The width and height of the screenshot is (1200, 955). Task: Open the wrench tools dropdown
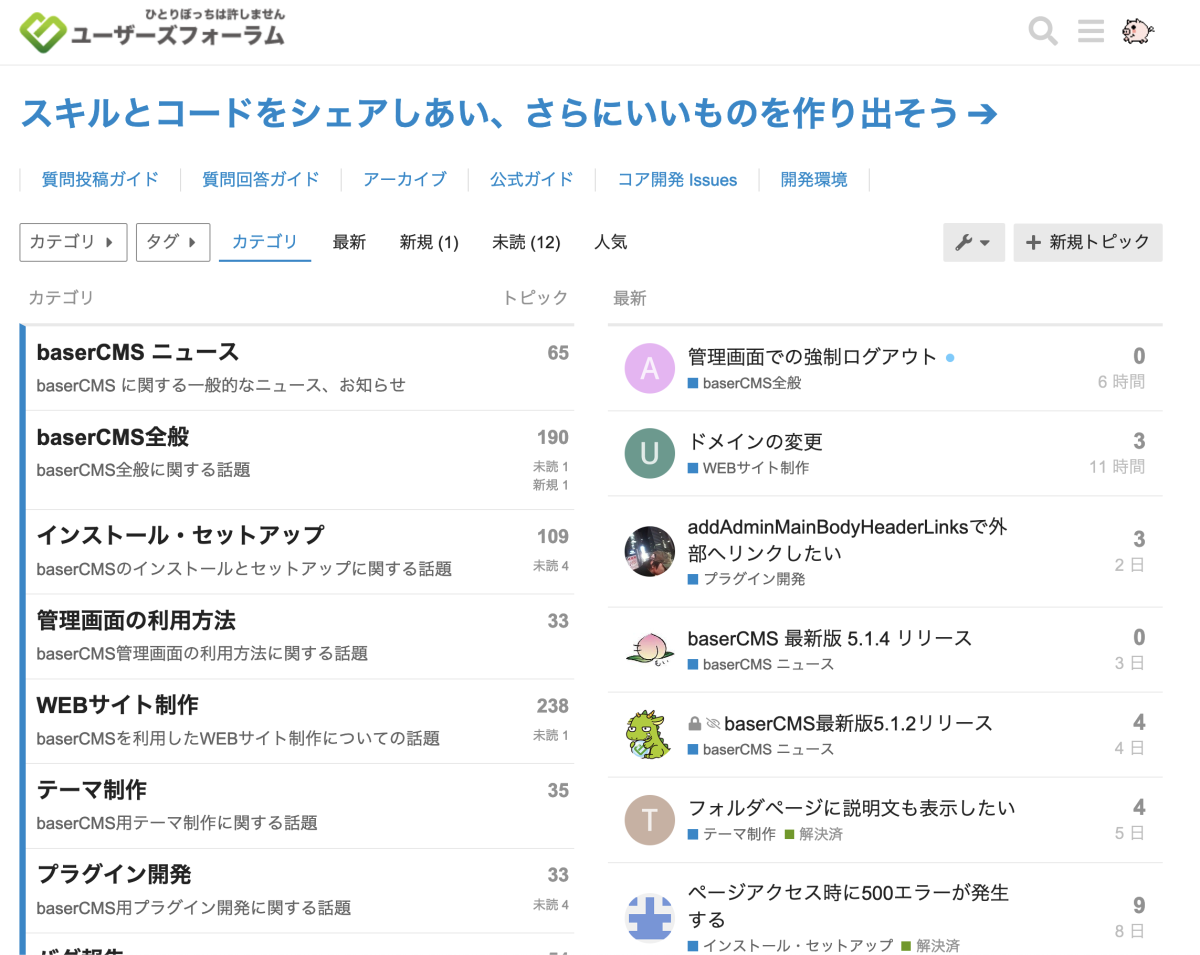point(973,243)
